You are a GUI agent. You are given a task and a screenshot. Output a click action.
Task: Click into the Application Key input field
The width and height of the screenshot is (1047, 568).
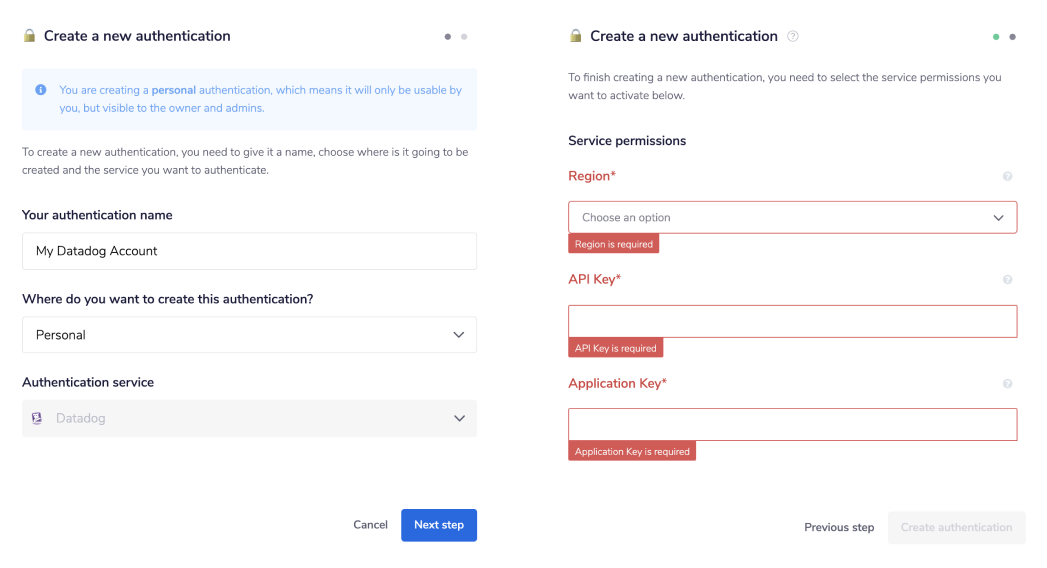pos(792,425)
